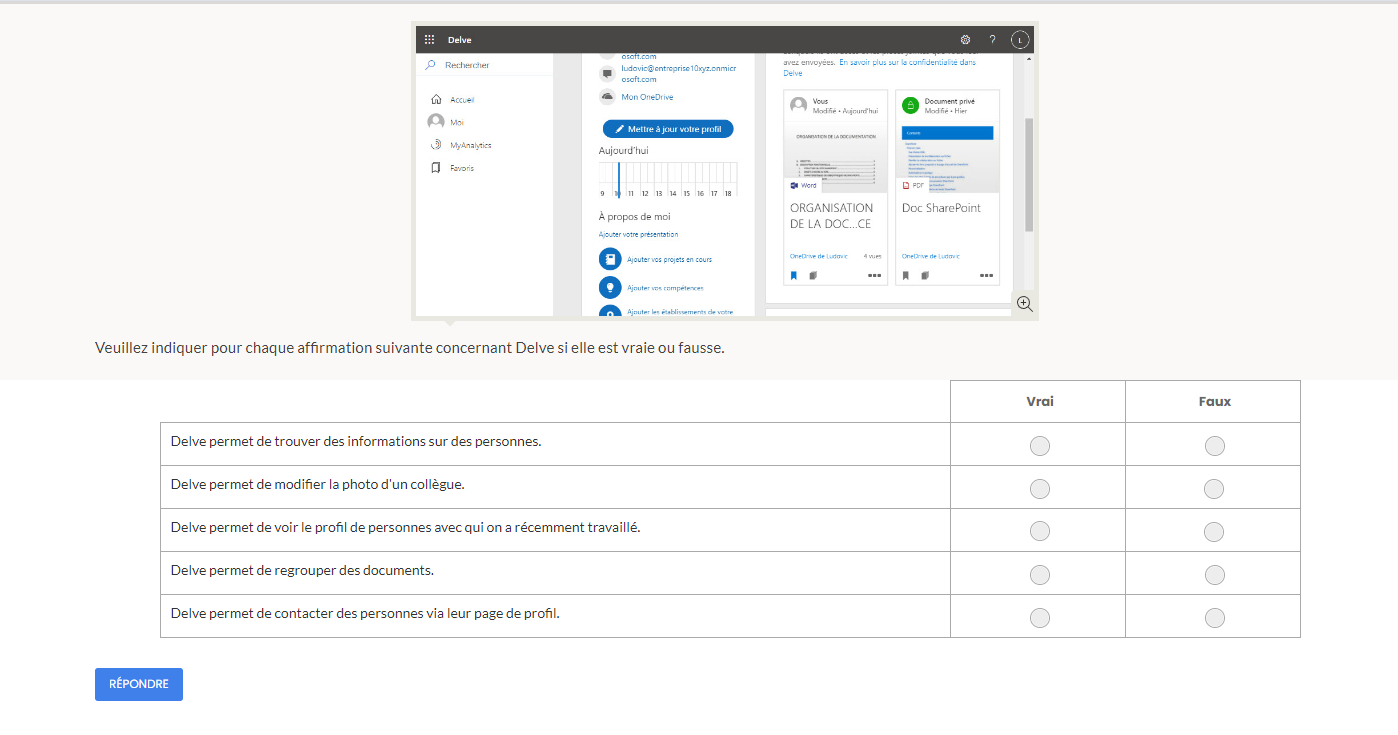Open ellipsis menu on ORGANISATION DE LA DOC card
Viewport: 1398px width, 735px height.
(874, 275)
